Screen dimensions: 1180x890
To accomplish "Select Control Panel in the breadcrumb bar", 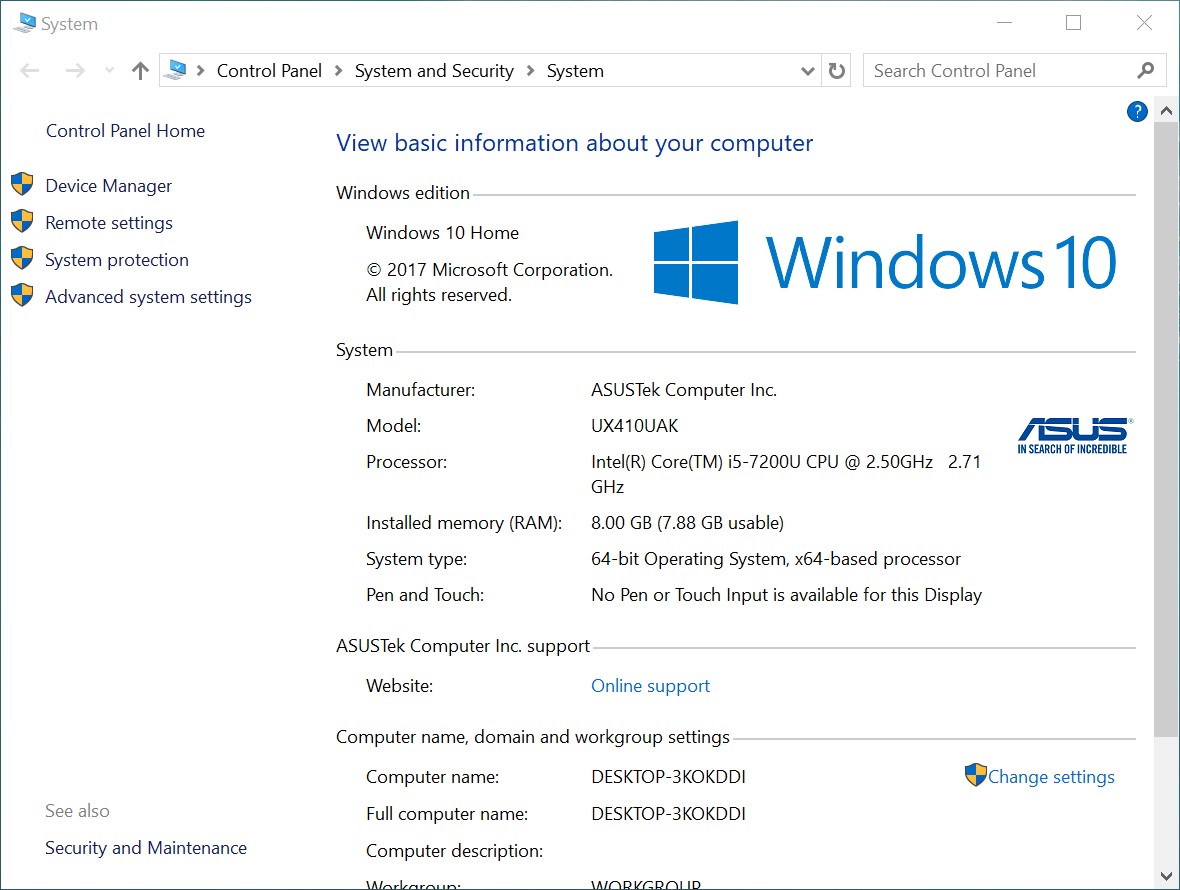I will (269, 70).
